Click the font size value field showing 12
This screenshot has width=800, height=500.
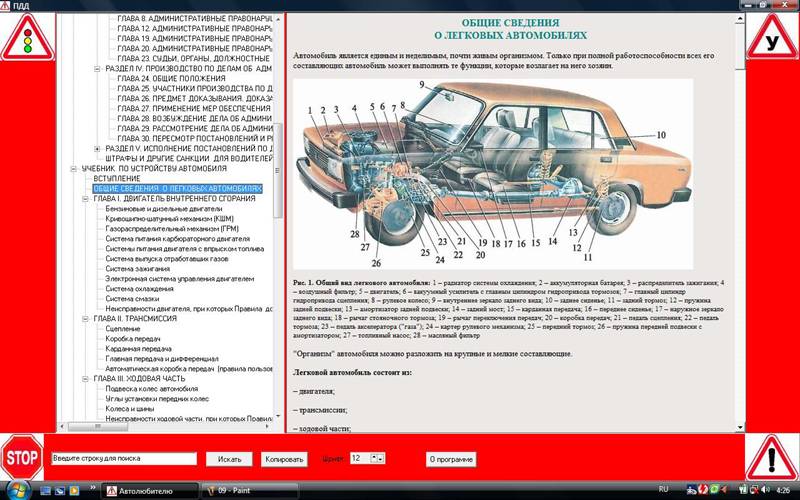point(360,458)
